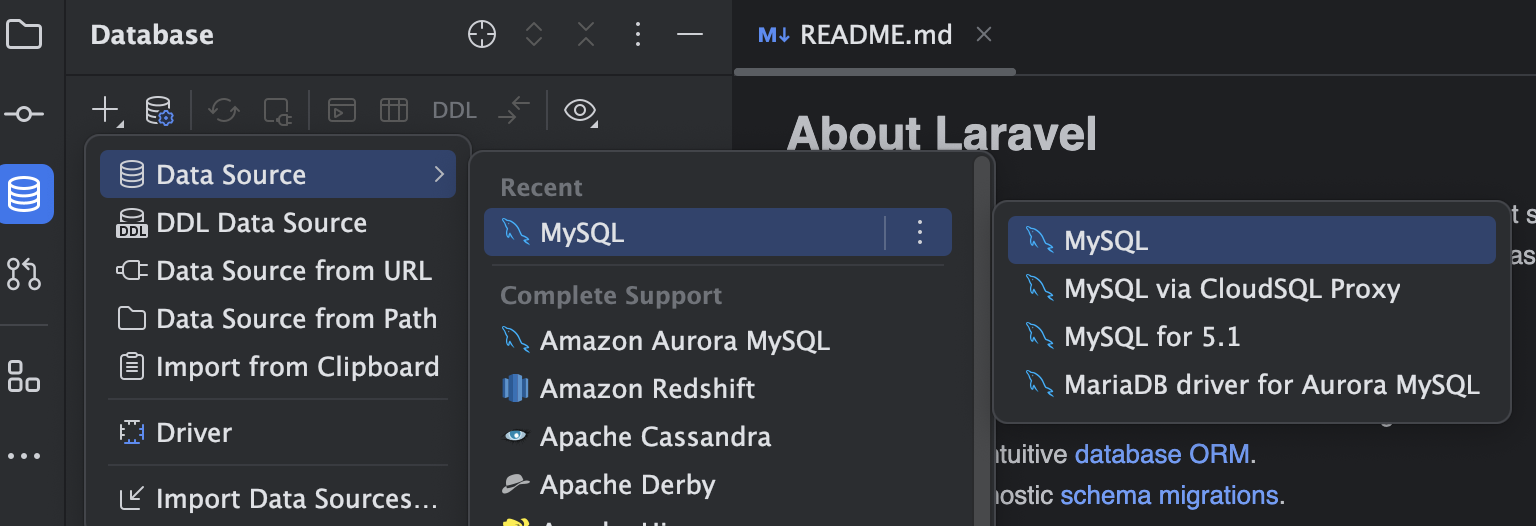Open Database panel options vertical dots
This screenshot has width=1536, height=526.
click(x=638, y=35)
